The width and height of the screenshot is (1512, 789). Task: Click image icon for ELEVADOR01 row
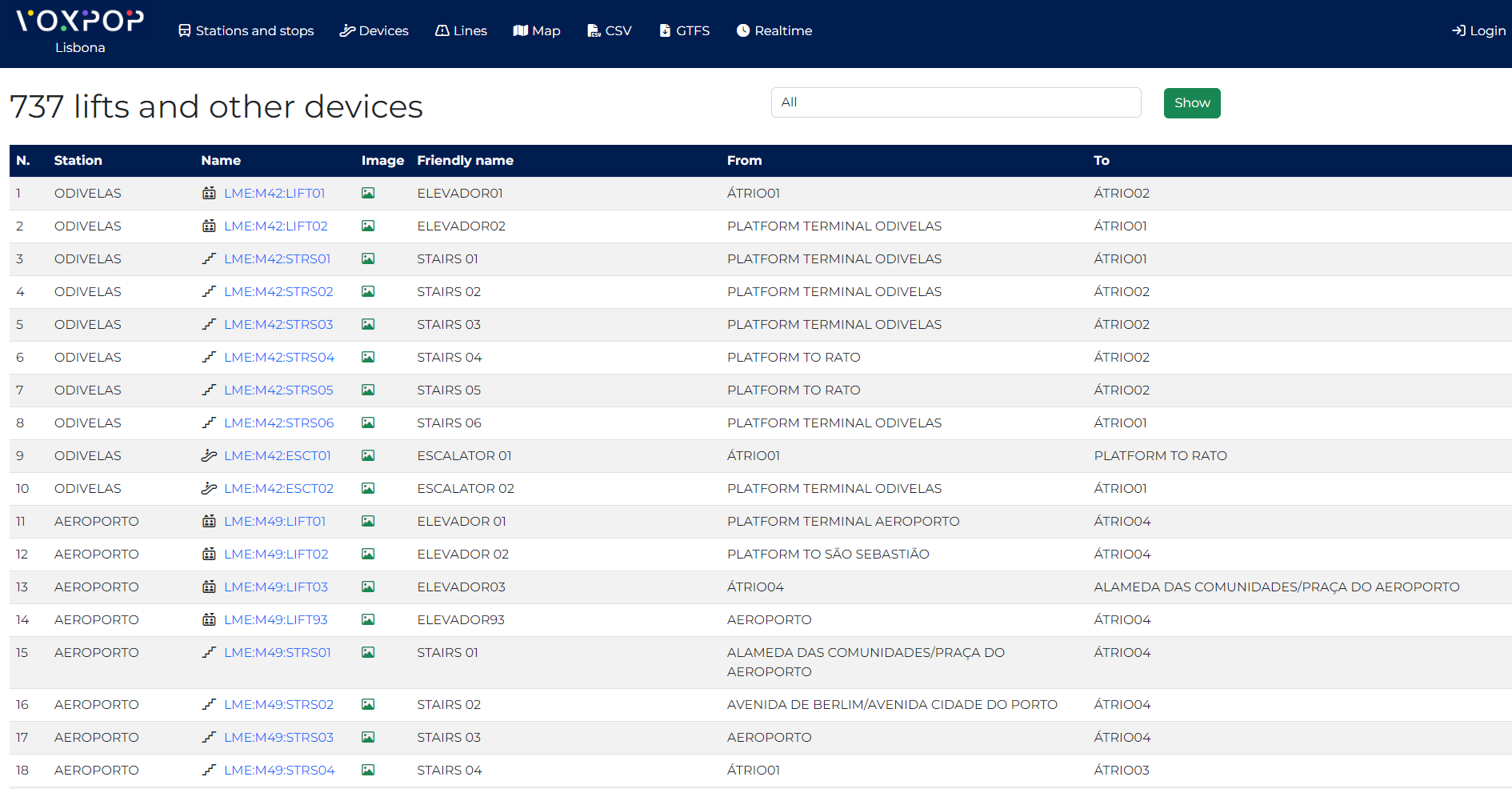pyautogui.click(x=368, y=193)
